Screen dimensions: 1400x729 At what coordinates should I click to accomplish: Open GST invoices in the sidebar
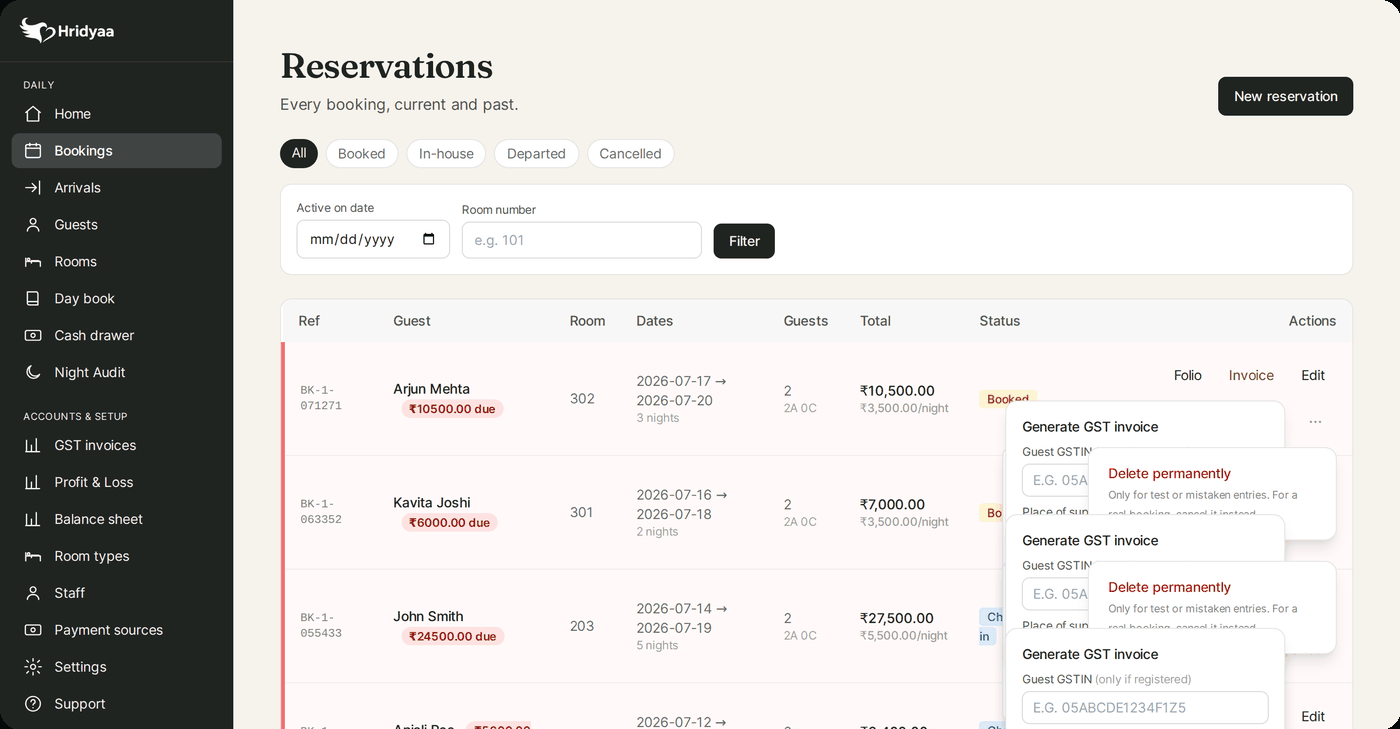[117, 446]
